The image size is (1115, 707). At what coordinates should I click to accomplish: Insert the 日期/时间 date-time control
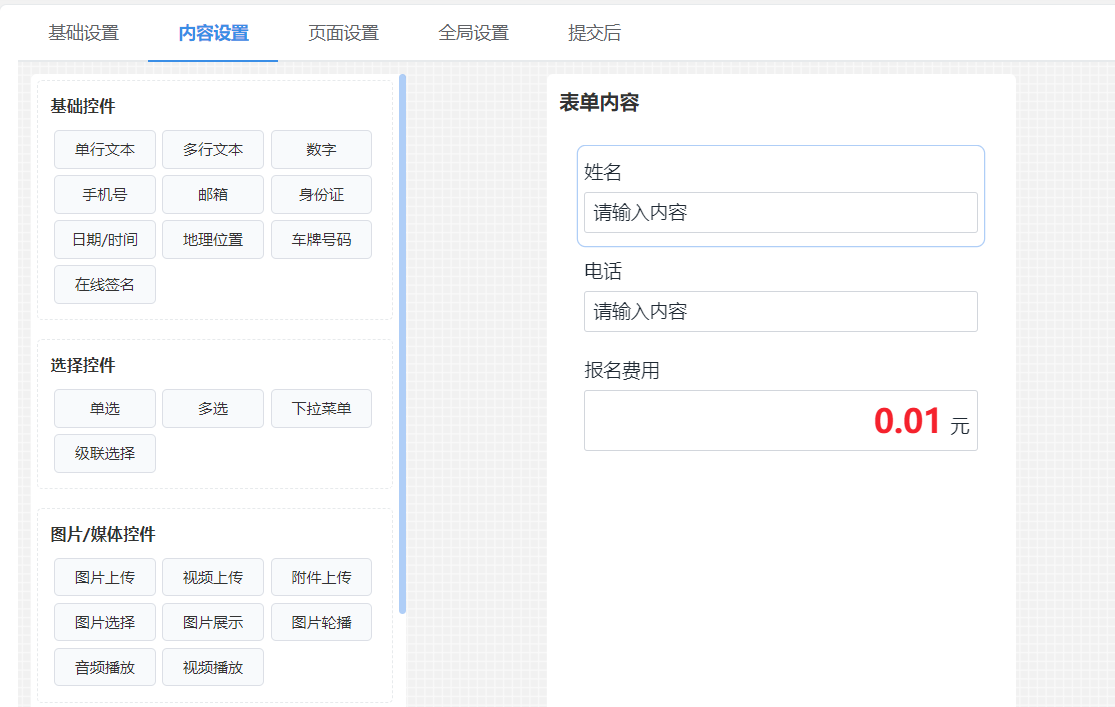pyautogui.click(x=104, y=239)
